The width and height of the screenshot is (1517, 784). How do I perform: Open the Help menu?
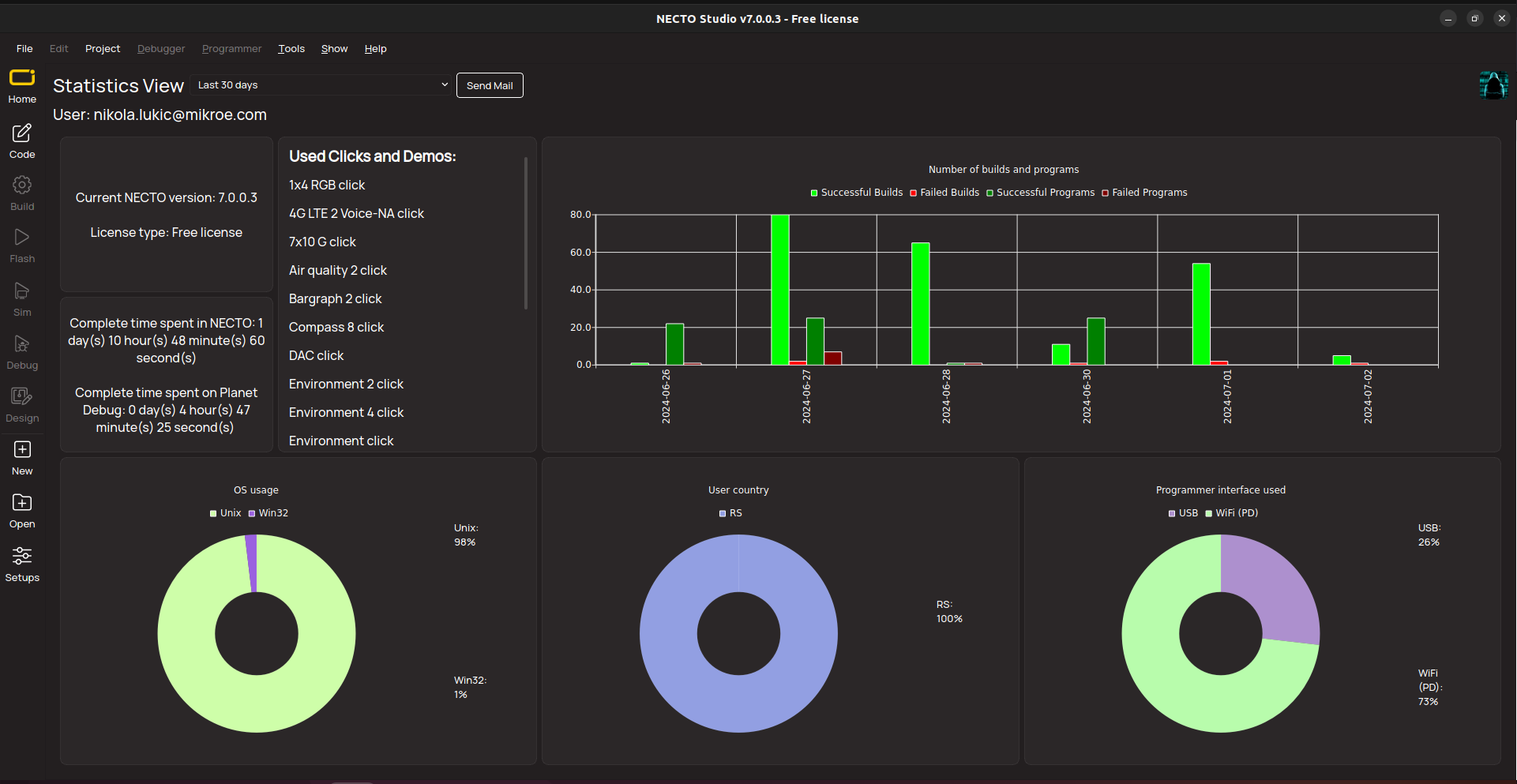coord(375,49)
